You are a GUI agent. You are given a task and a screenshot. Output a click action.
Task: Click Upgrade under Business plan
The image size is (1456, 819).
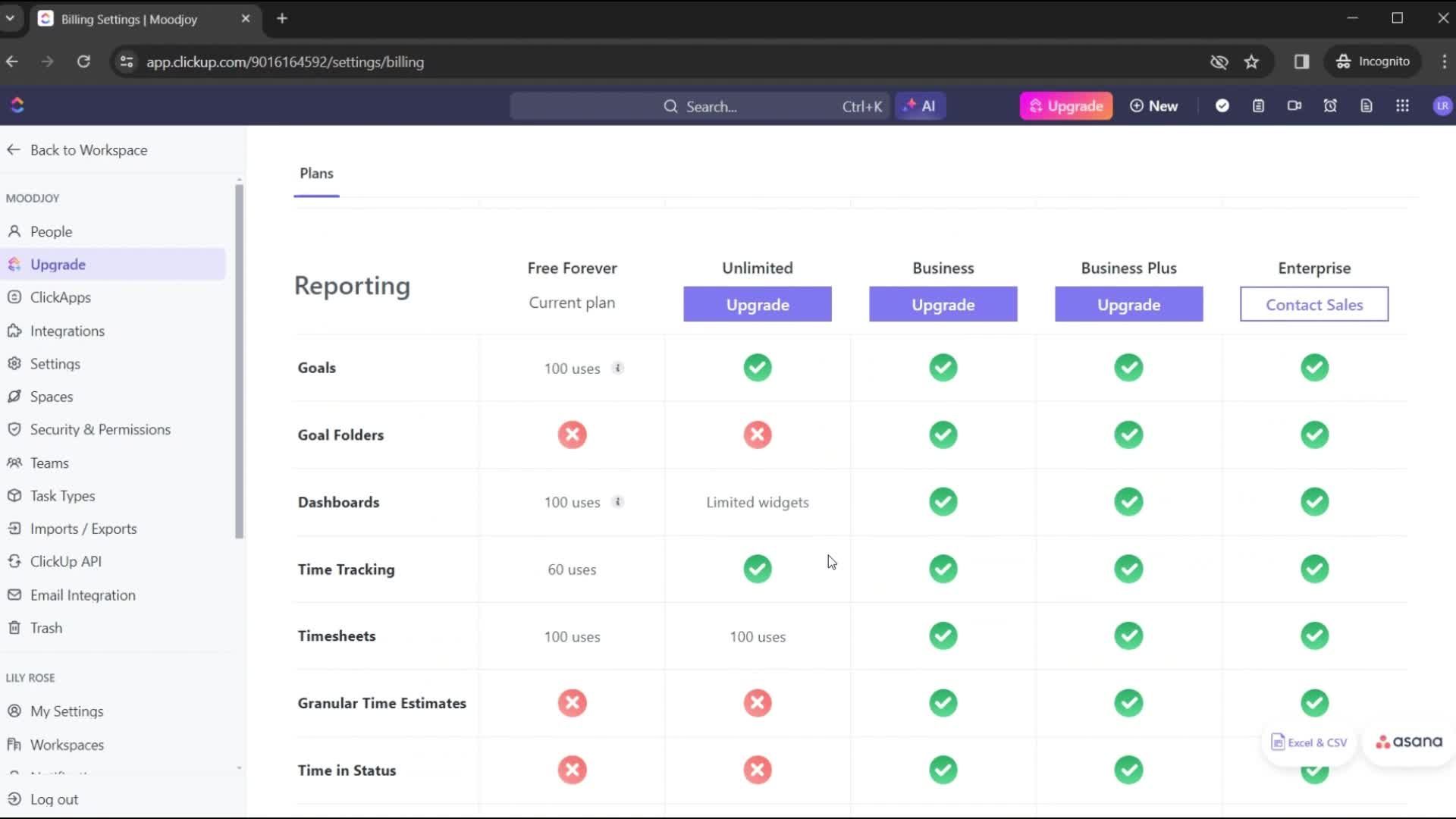coord(943,304)
